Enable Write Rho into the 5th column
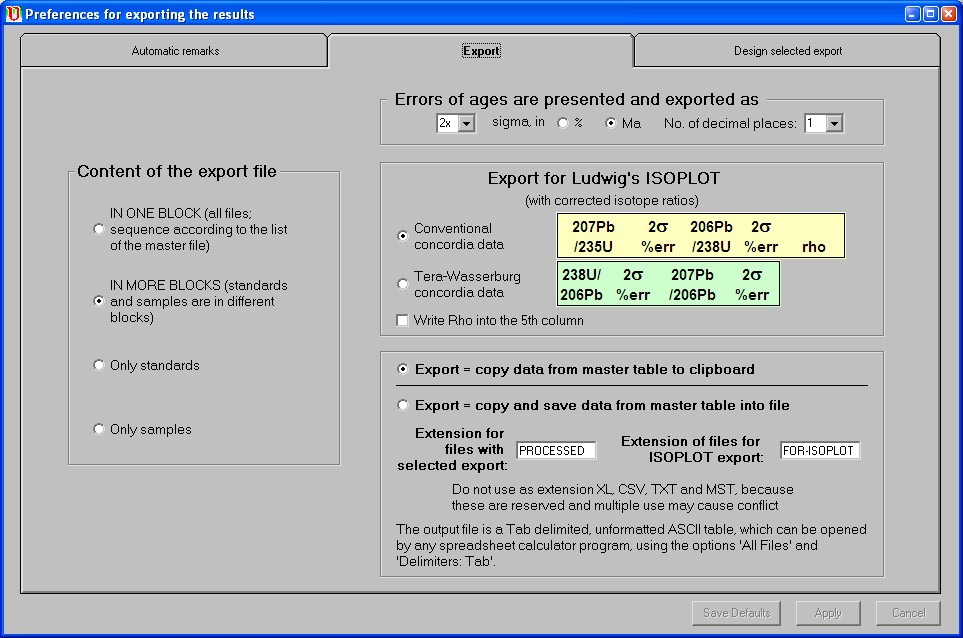The width and height of the screenshot is (963, 638). coord(402,320)
